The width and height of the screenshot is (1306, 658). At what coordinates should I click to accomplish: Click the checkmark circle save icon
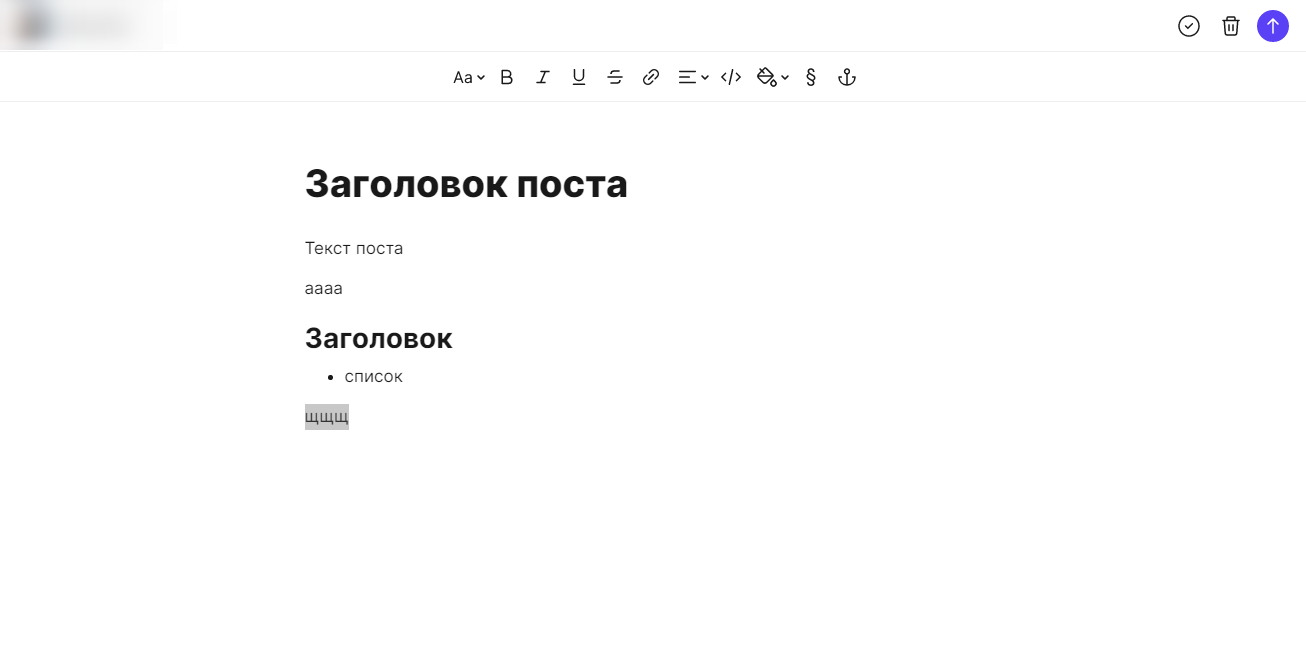[x=1189, y=26]
